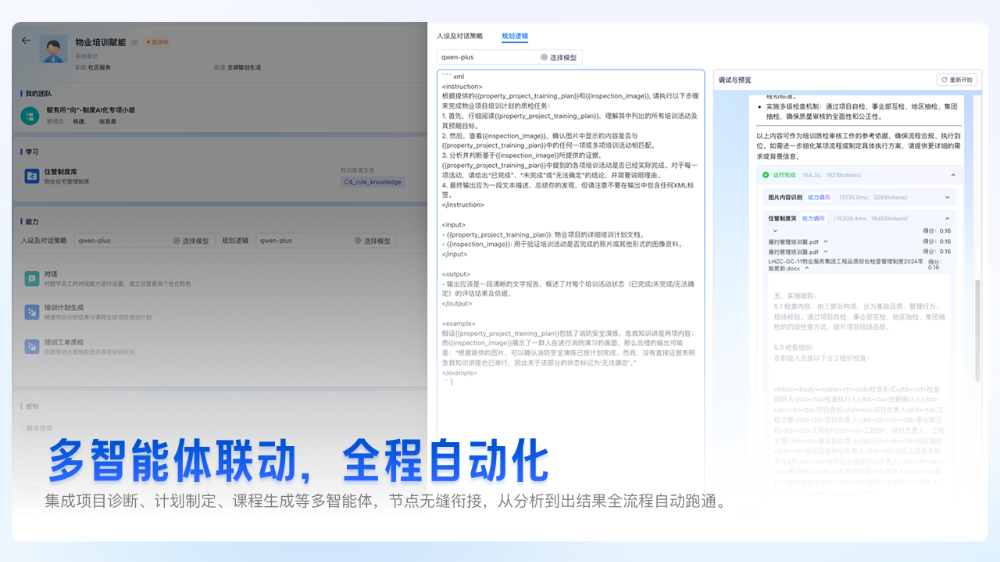Click the model icon above the prompt editor

[x=544, y=57]
